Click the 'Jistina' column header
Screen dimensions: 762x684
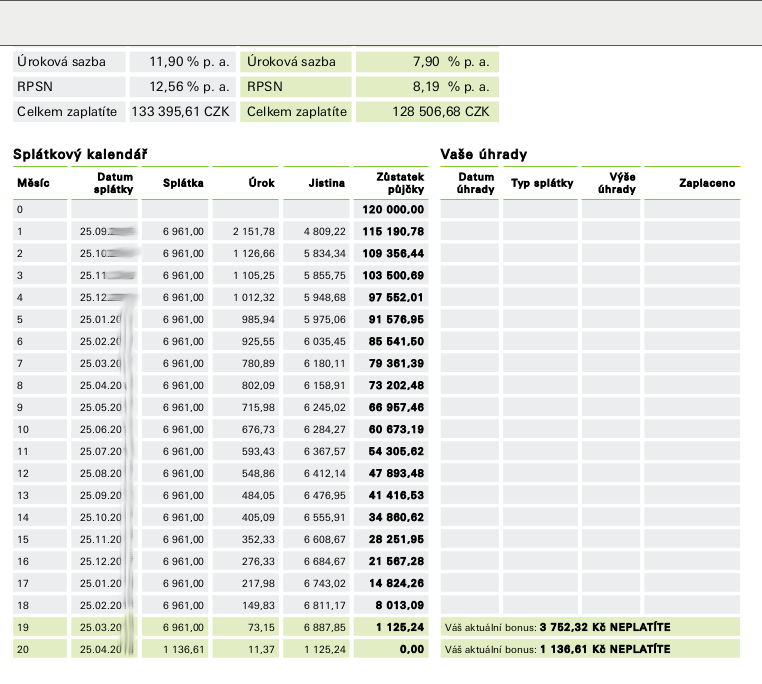pos(328,183)
